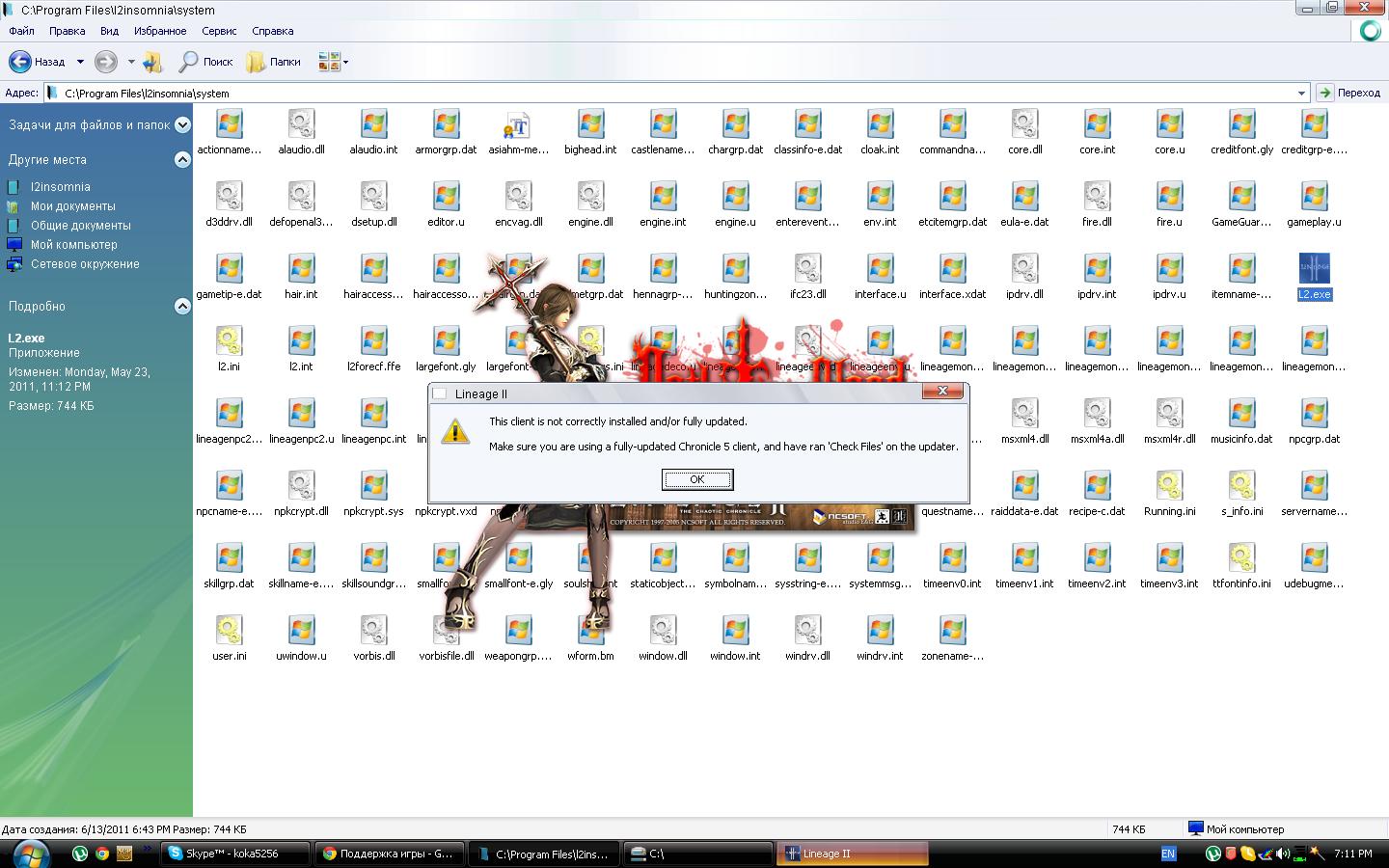
Task: Open the Forward history dropdown arrow
Action: click(131, 62)
